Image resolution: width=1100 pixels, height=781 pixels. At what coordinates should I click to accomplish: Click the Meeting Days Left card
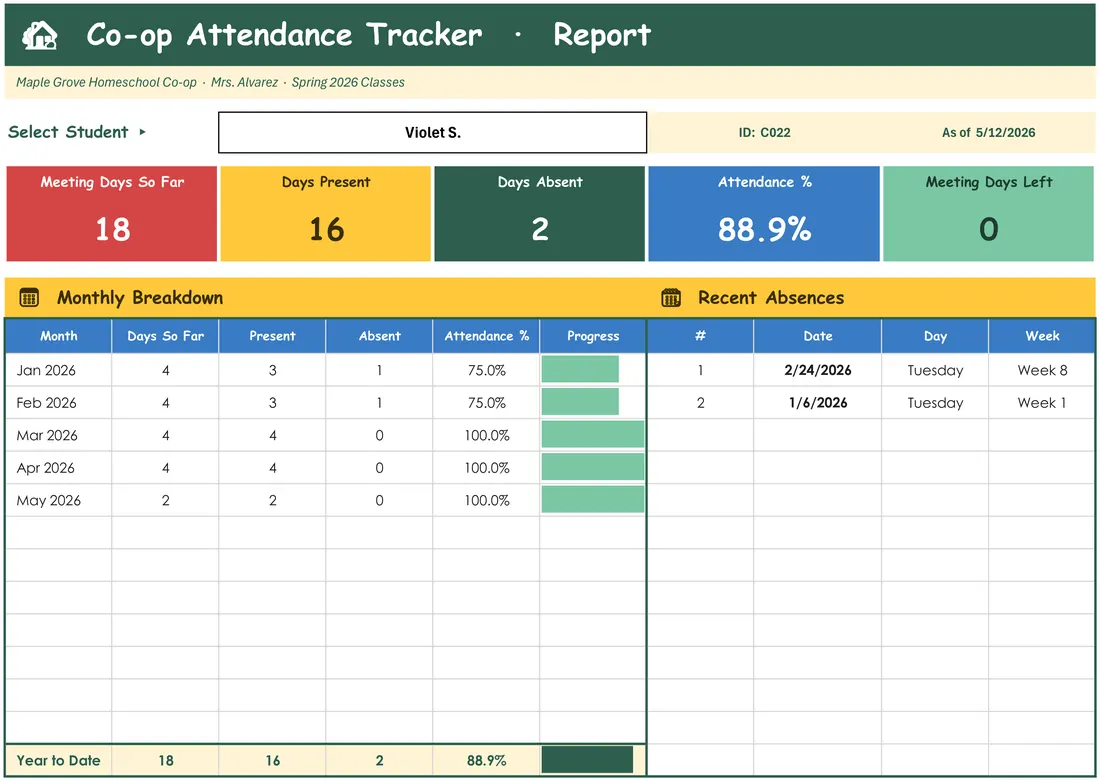(x=988, y=213)
